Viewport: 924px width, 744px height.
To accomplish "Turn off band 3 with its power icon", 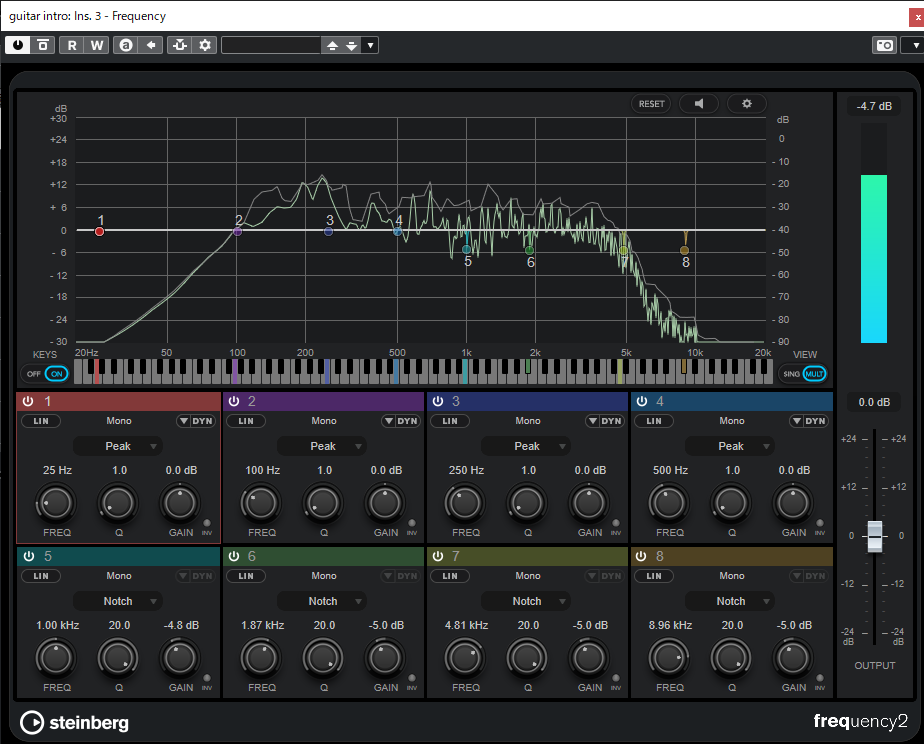I will [438, 401].
